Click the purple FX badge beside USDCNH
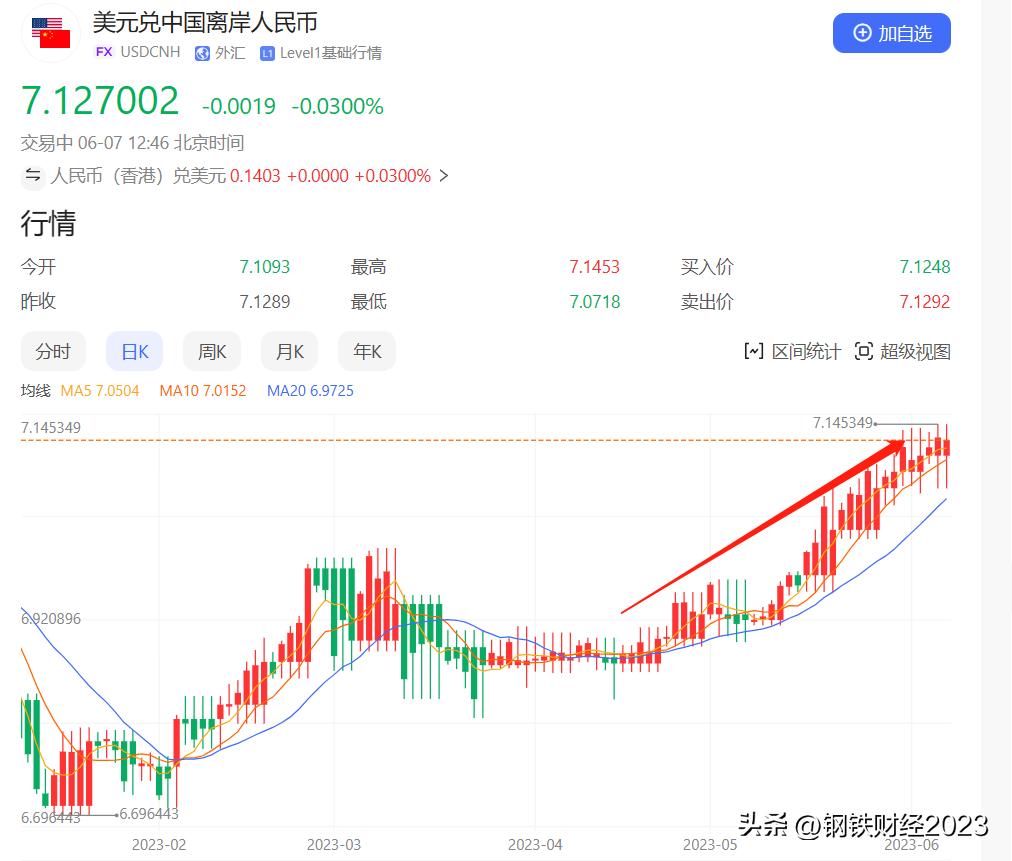Screen dimensions: 1012x861 click(x=102, y=53)
